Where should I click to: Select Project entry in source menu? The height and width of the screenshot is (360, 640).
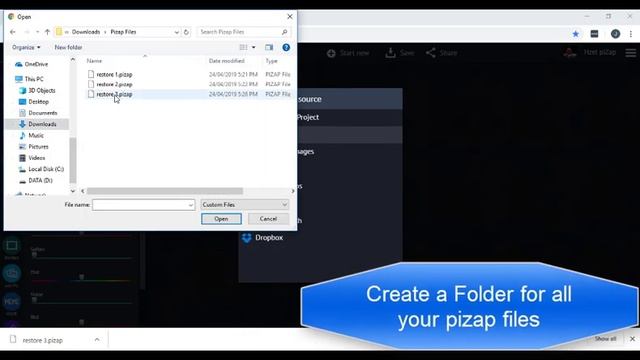308,118
